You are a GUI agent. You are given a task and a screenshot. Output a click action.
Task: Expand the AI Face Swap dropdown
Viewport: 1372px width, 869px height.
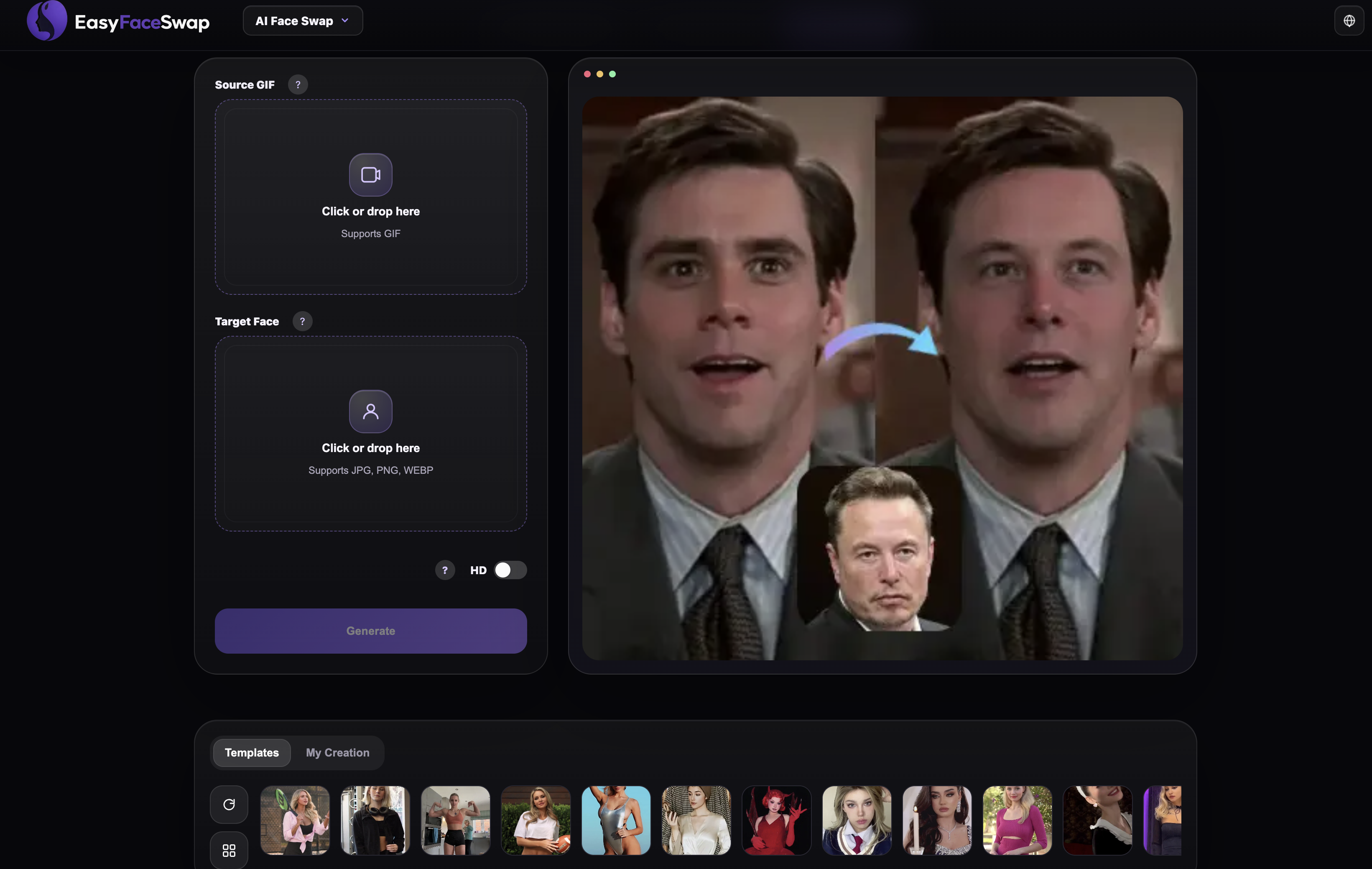click(x=303, y=21)
